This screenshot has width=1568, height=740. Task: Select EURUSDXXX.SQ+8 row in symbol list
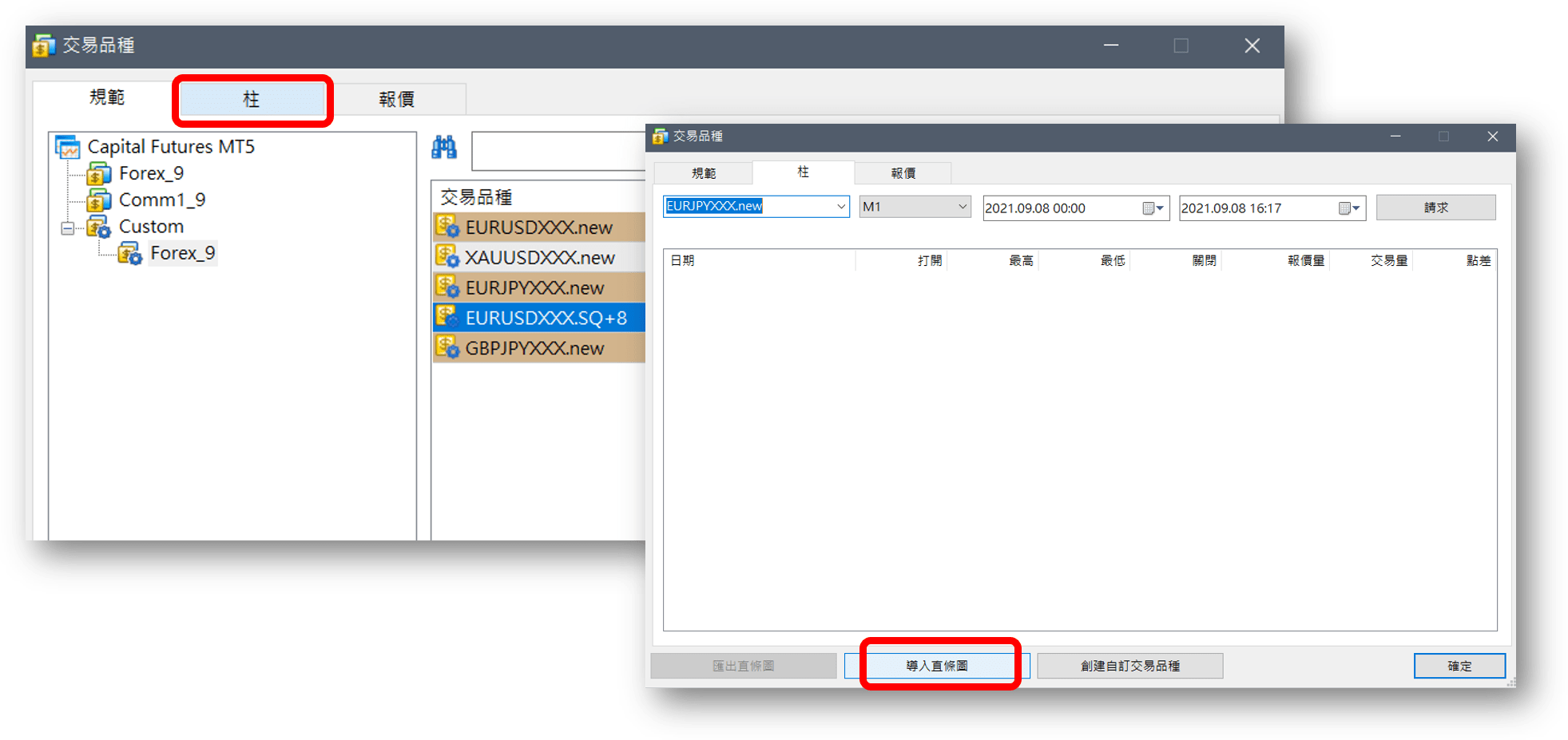(539, 318)
